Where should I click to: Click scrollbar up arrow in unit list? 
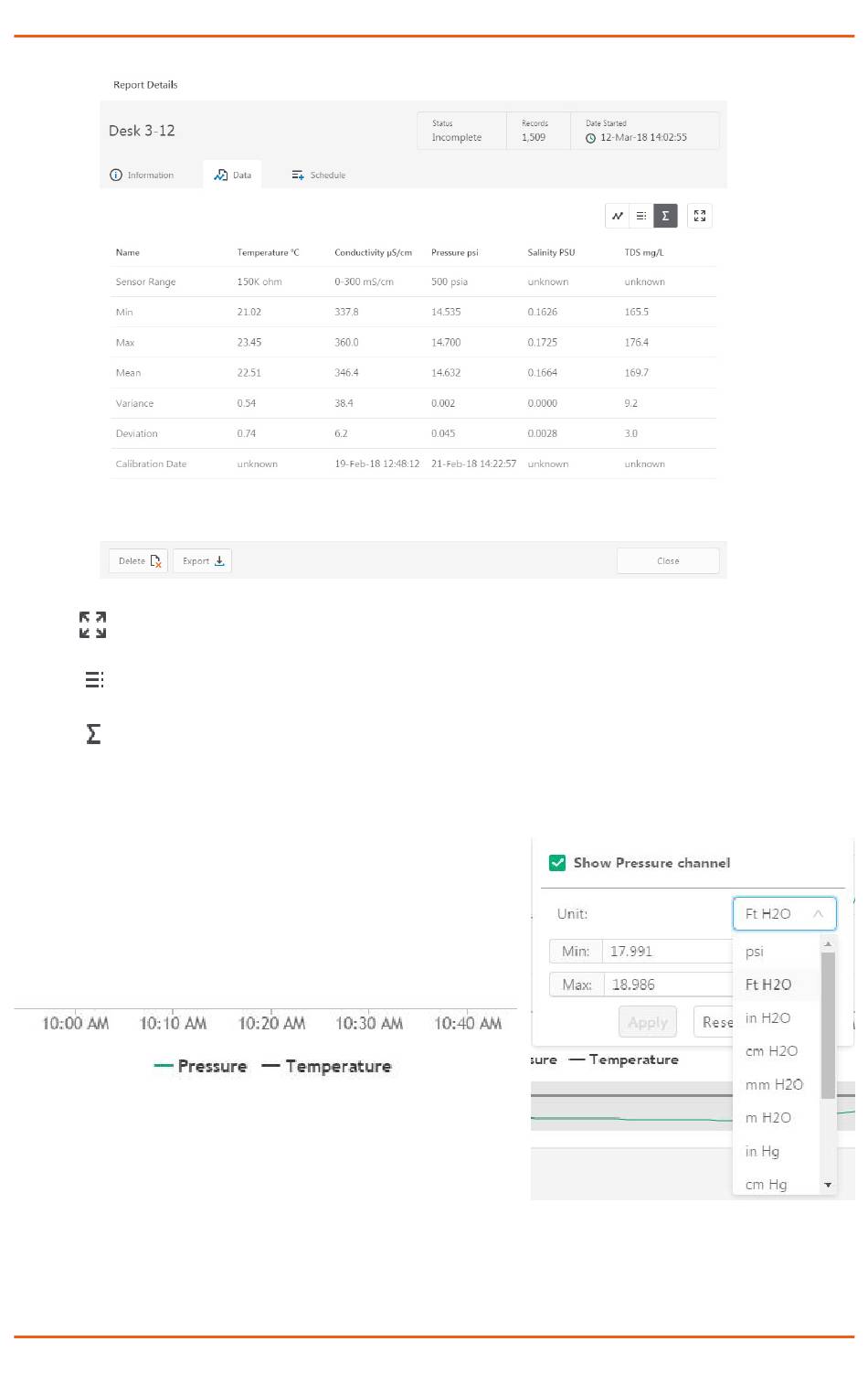coord(828,943)
